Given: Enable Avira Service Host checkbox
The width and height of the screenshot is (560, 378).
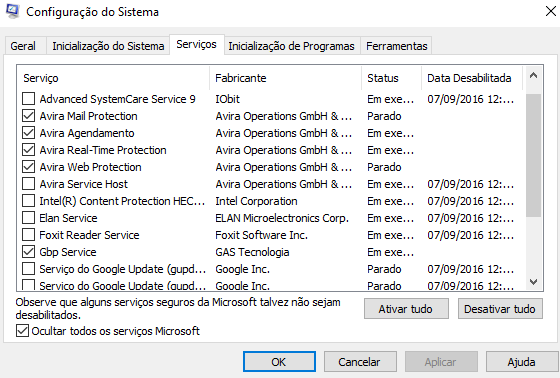Looking at the screenshot, I should point(29,184).
